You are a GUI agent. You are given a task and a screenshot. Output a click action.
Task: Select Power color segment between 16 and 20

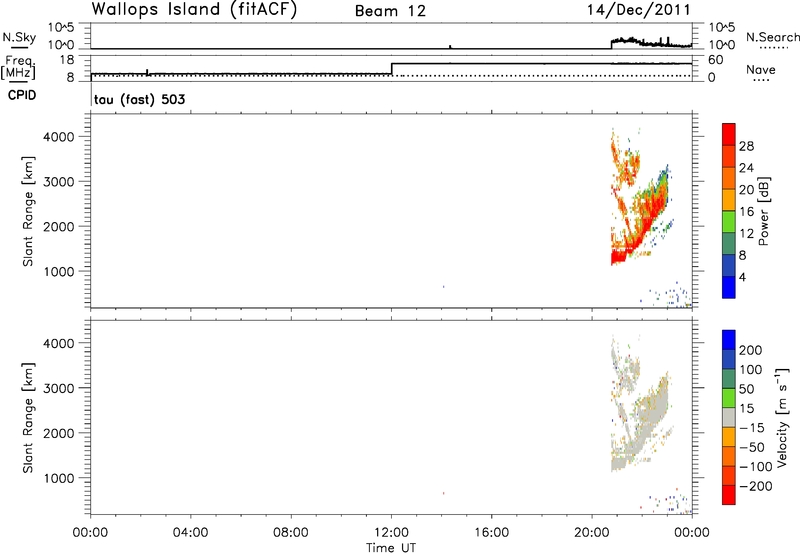[729, 200]
